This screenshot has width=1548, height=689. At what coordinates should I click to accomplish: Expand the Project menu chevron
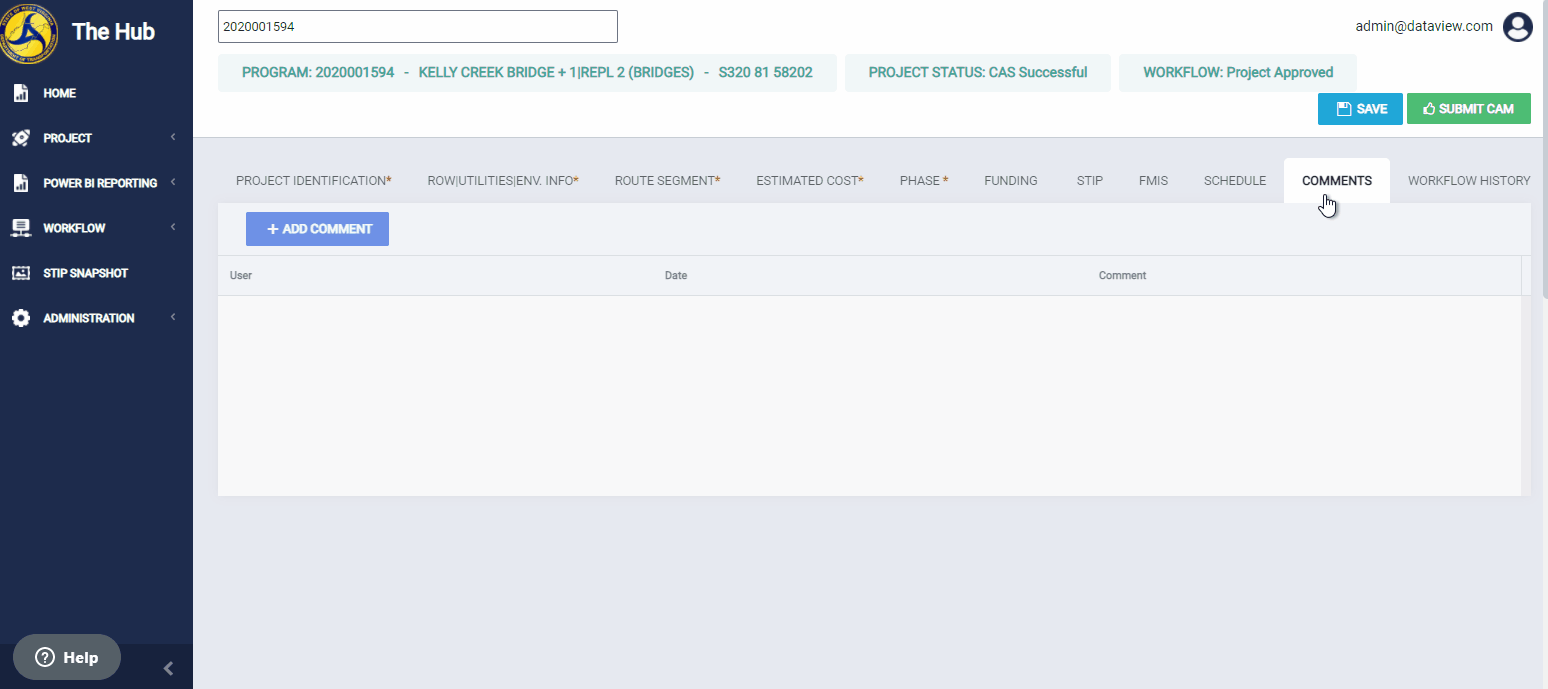[173, 137]
